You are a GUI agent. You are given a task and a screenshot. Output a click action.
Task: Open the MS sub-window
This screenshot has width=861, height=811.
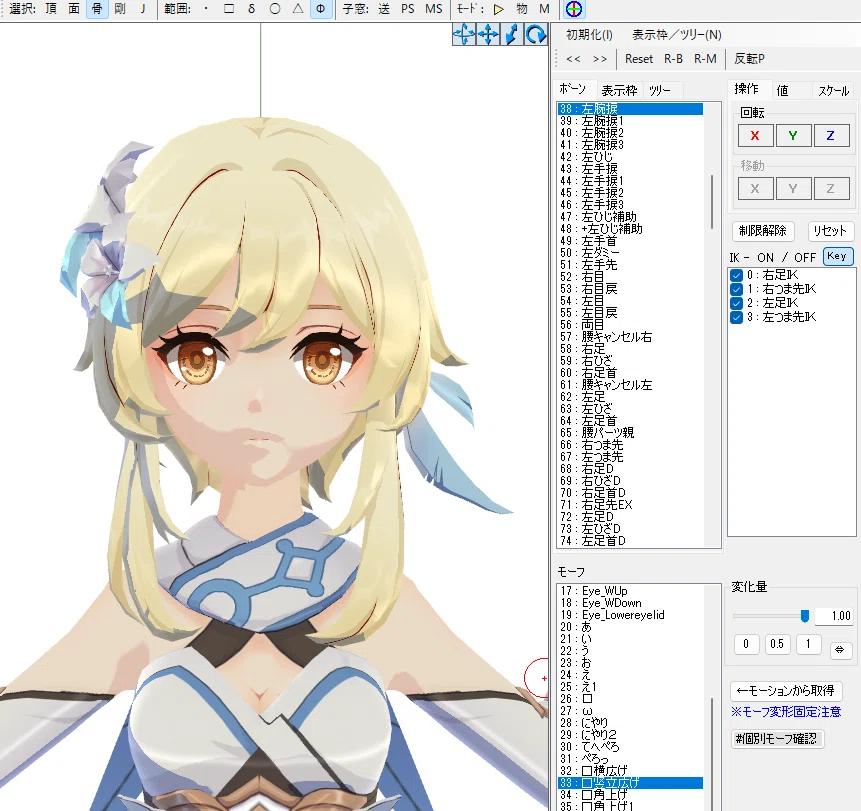pos(434,9)
